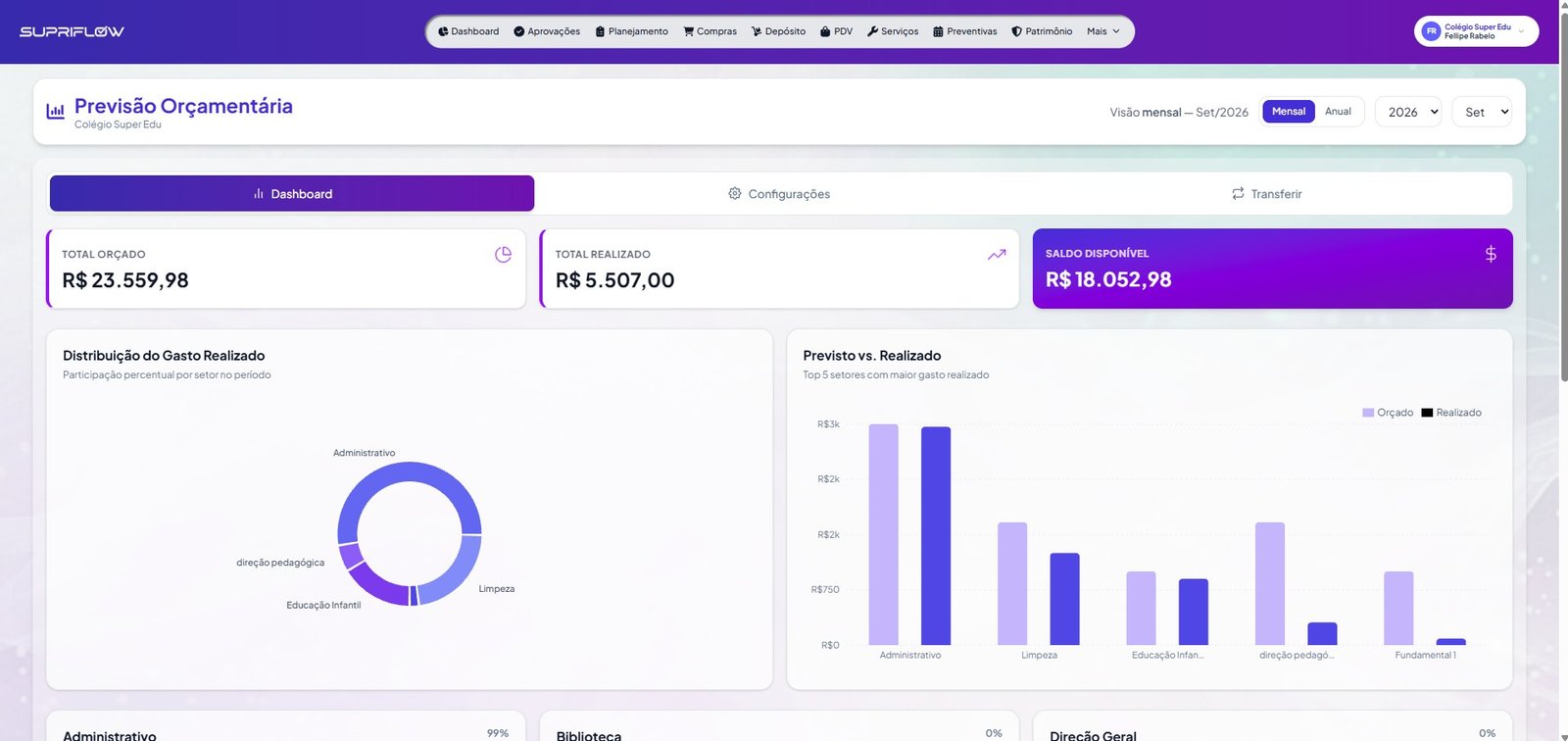Click the PDV bag icon

point(825,31)
